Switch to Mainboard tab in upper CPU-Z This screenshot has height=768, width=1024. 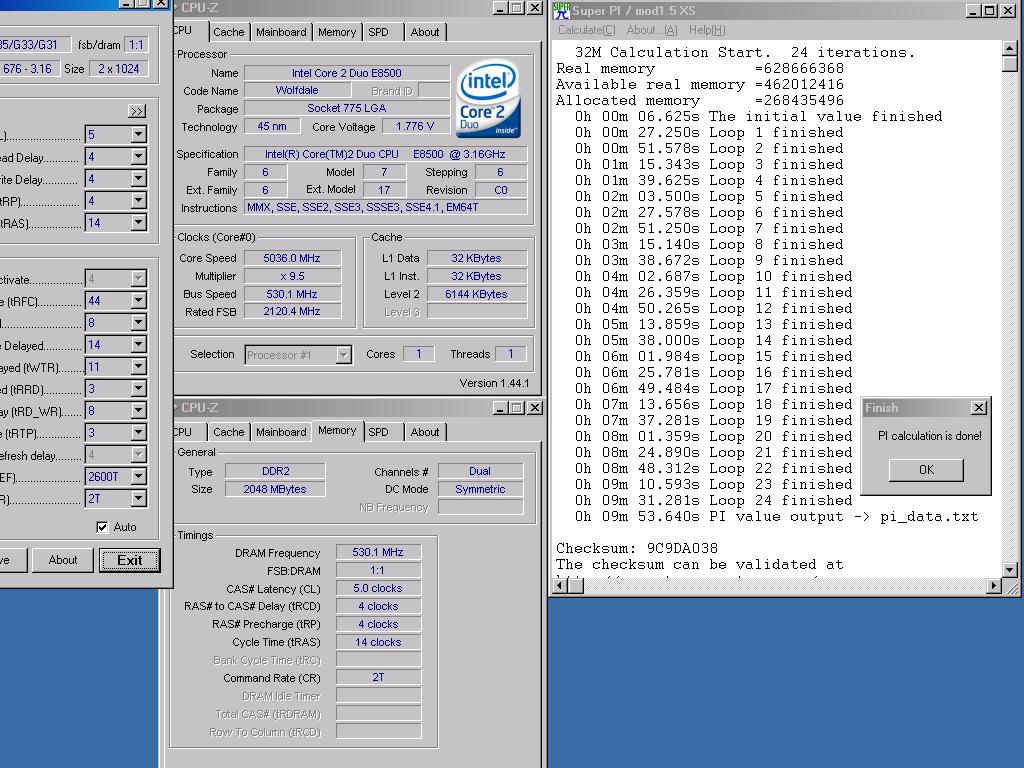coord(281,32)
